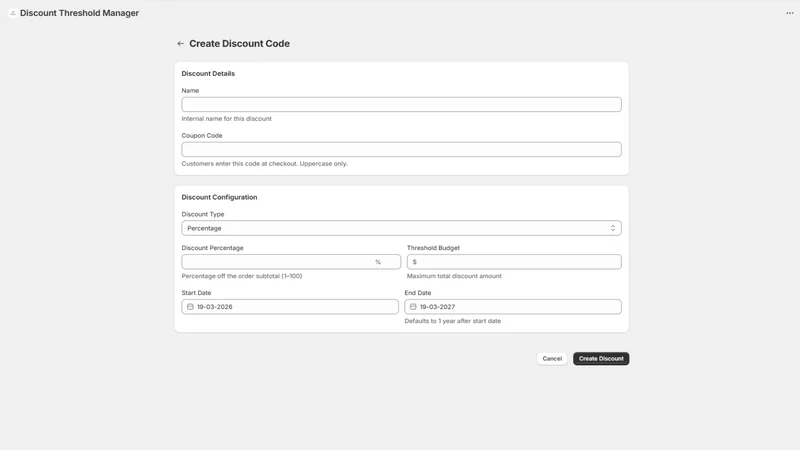The image size is (800, 450).
Task: Click the Coupon Code input field
Action: (401, 149)
